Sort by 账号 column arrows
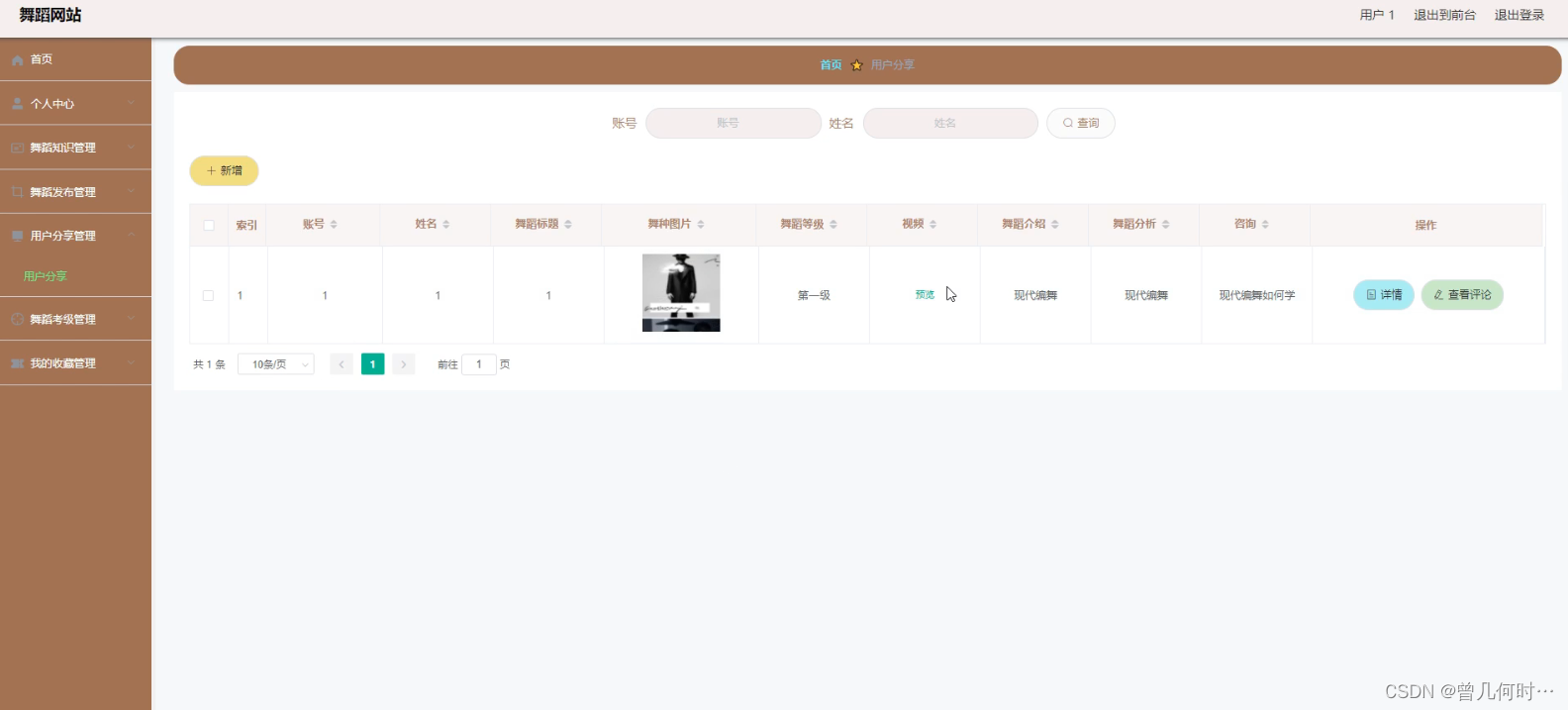Image resolution: width=1568 pixels, height=710 pixels. [x=334, y=225]
